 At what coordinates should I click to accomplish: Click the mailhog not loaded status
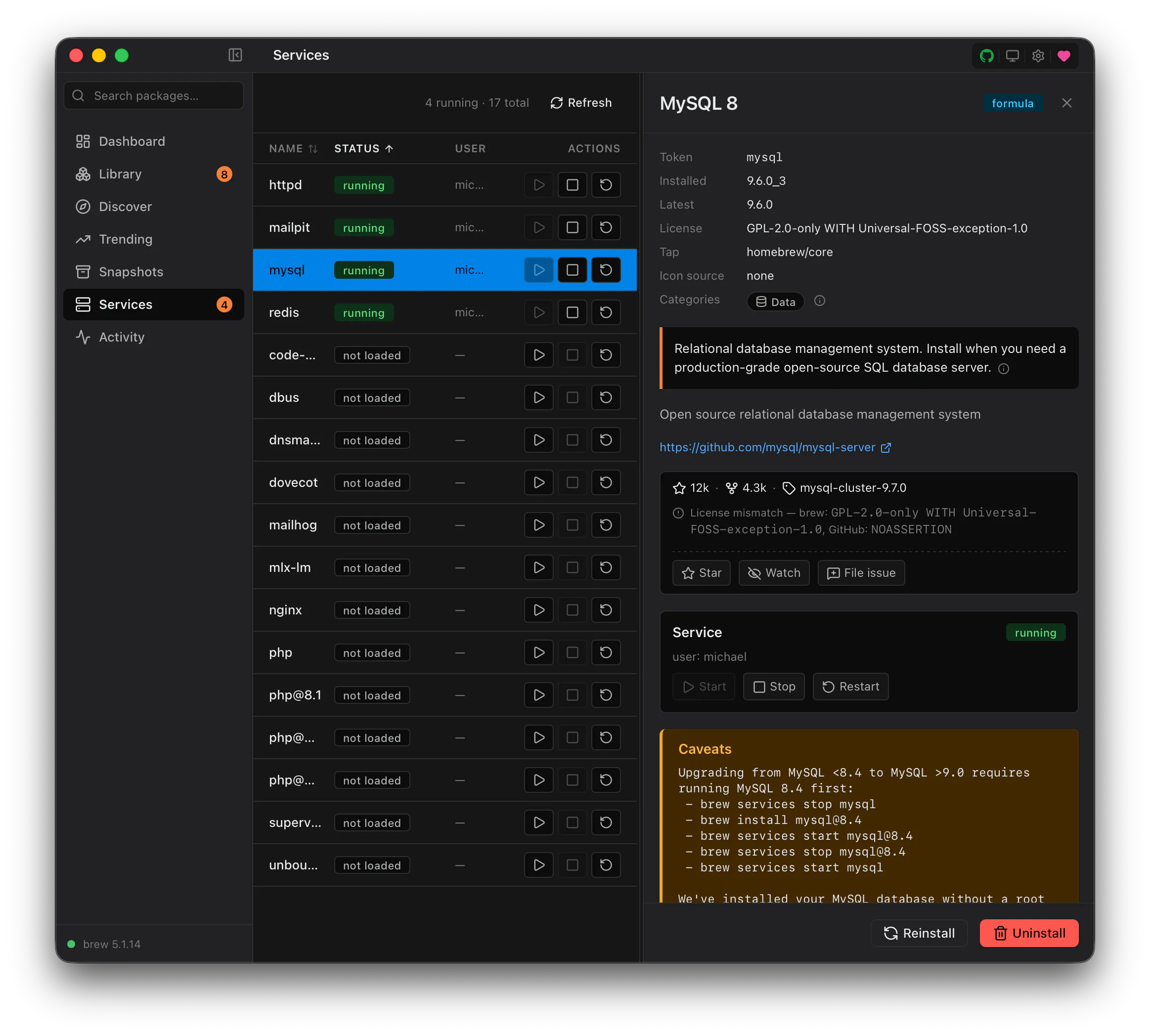(x=372, y=525)
